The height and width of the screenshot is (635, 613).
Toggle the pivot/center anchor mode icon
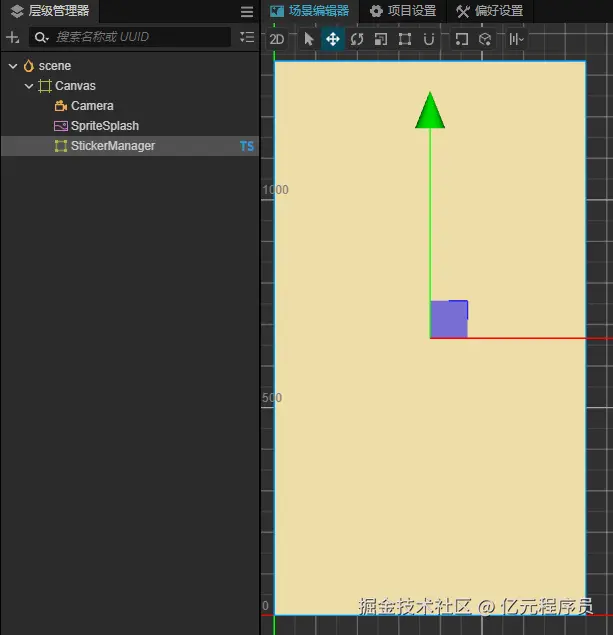click(x=462, y=39)
